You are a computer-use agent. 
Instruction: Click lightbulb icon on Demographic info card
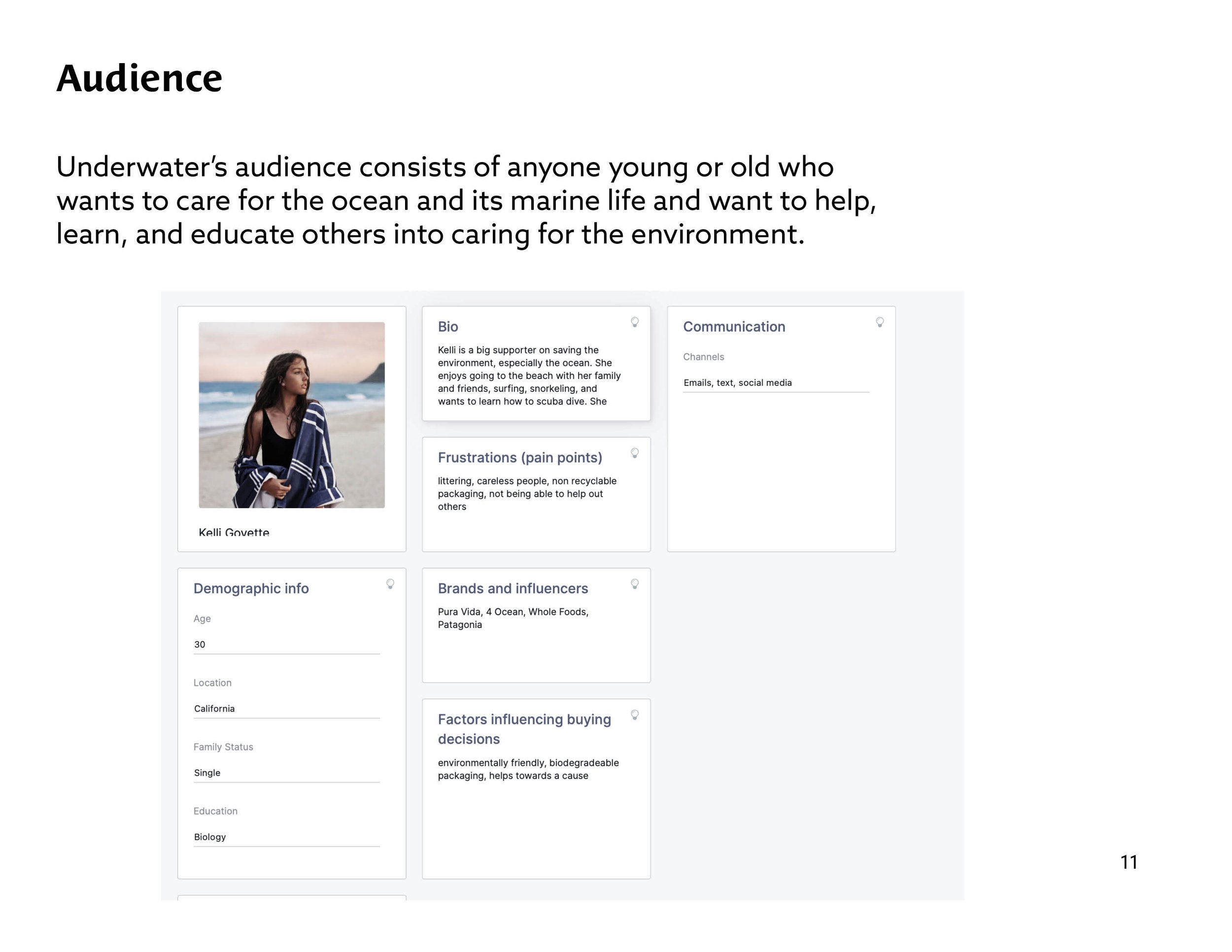[390, 584]
